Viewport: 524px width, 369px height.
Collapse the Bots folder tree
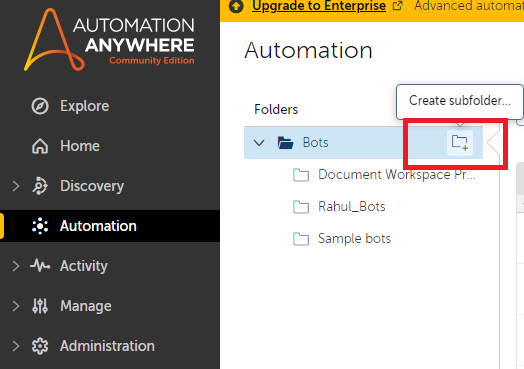point(259,143)
